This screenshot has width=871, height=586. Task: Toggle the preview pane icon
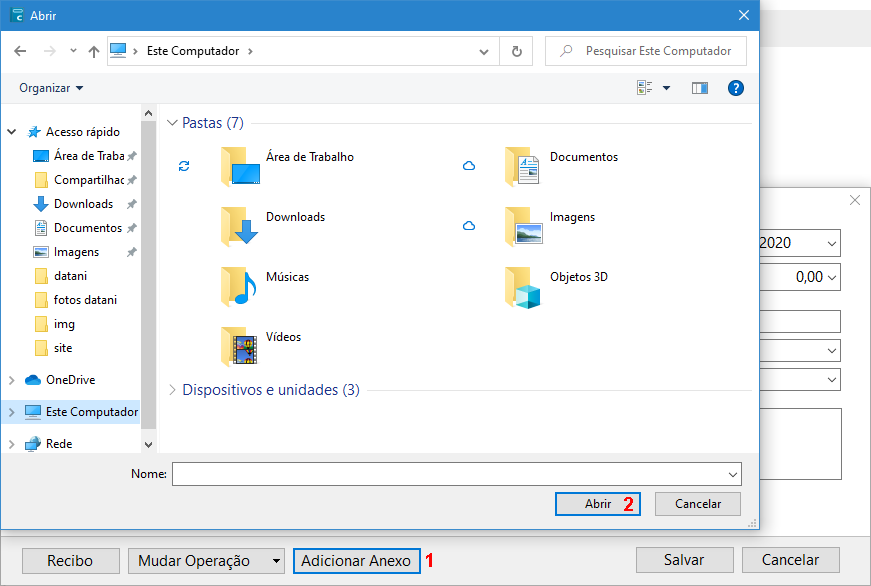pos(699,88)
